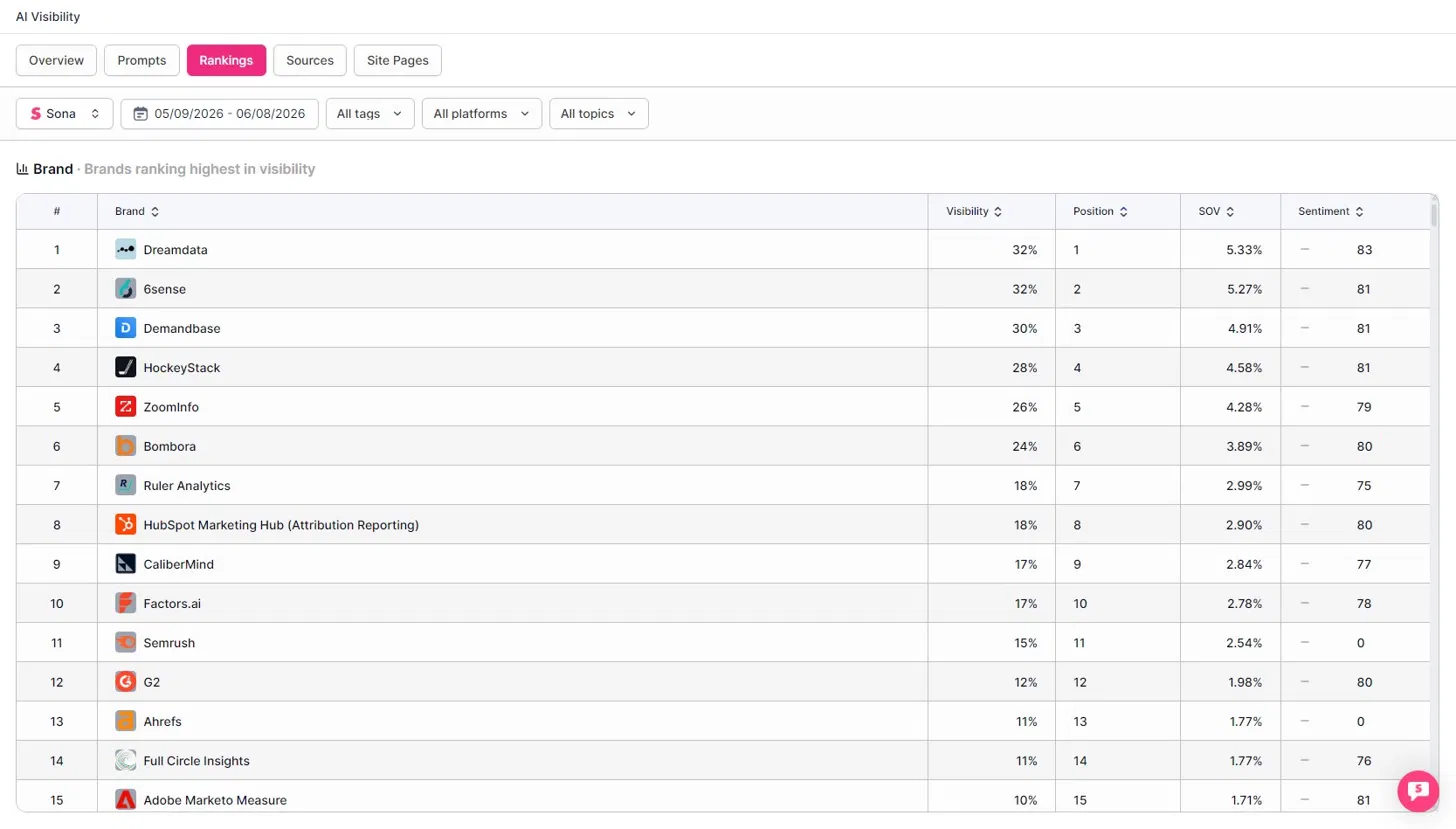Click the HockeyStack brand logo icon
The width and height of the screenshot is (1456, 829).
point(125,368)
